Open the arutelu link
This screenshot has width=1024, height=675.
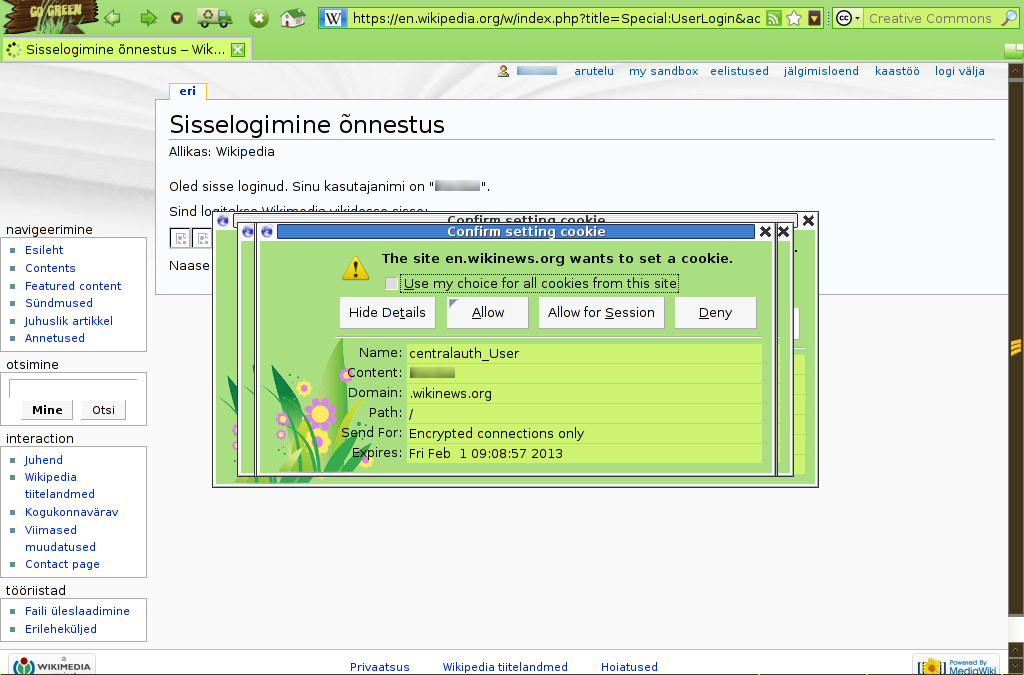(x=594, y=71)
